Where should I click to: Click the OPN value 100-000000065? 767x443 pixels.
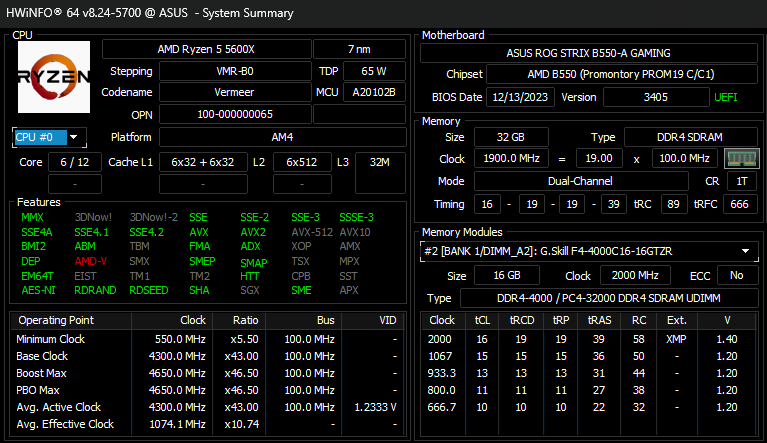point(235,114)
